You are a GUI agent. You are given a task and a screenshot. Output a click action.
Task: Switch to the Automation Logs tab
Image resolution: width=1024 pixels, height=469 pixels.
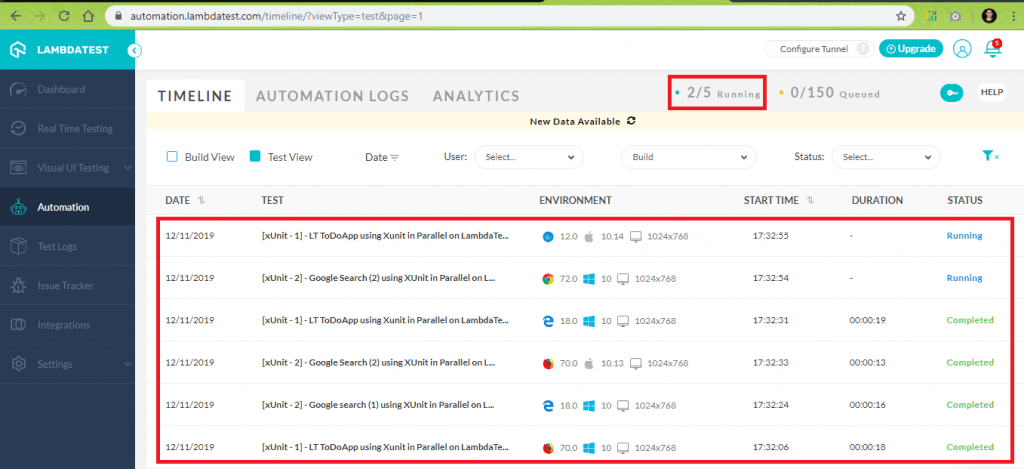[x=332, y=96]
